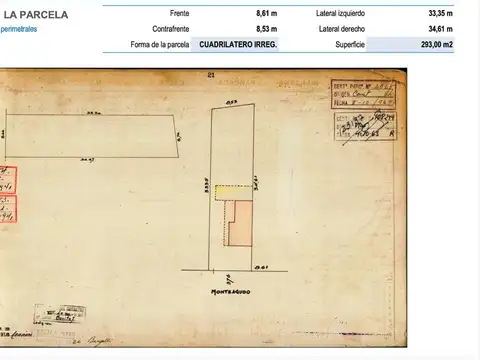Click the 'Contrafrente' label

click(x=171, y=29)
